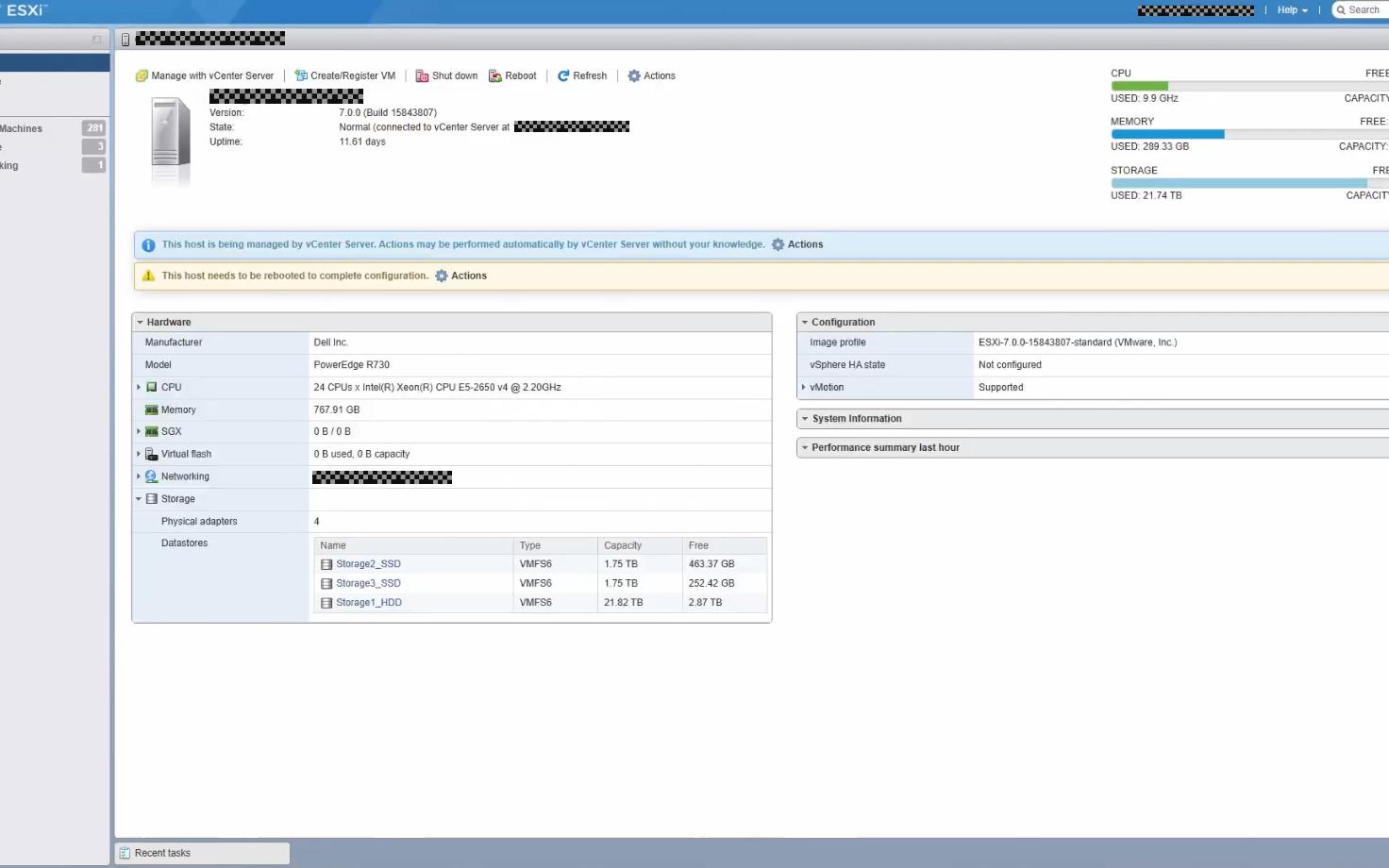The image size is (1389, 868).
Task: Sort datastores by Name column
Action: click(x=413, y=545)
